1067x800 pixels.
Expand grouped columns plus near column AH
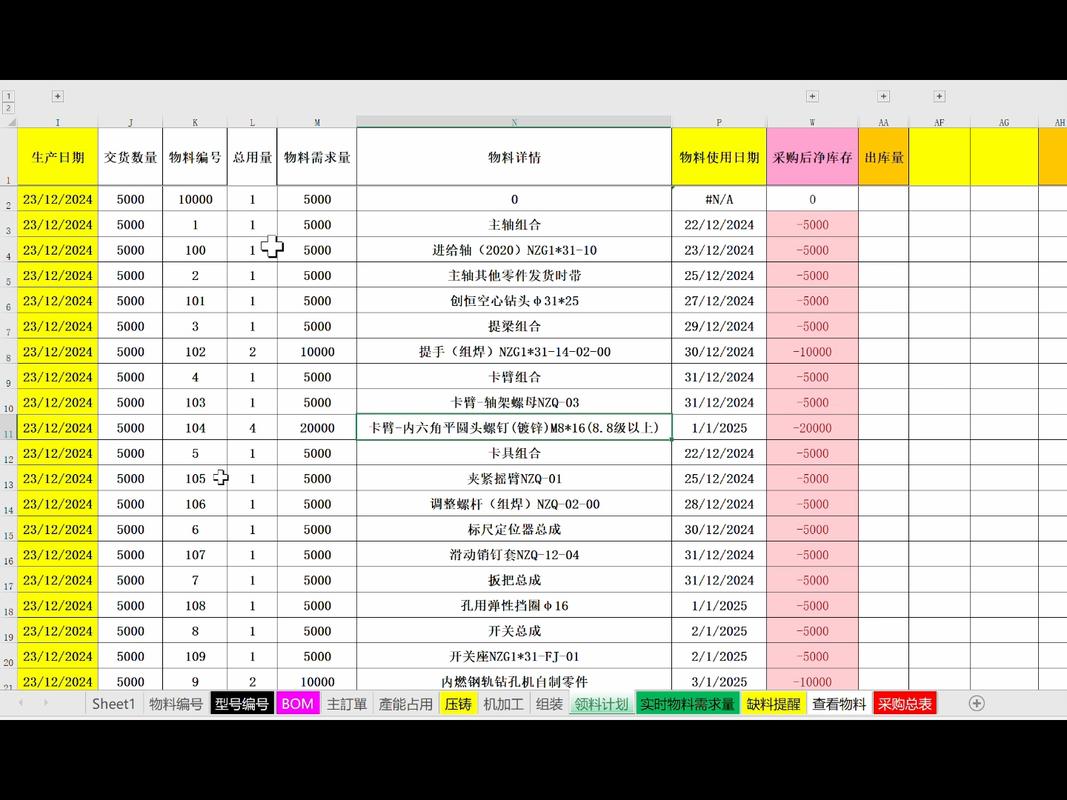tap(939, 96)
